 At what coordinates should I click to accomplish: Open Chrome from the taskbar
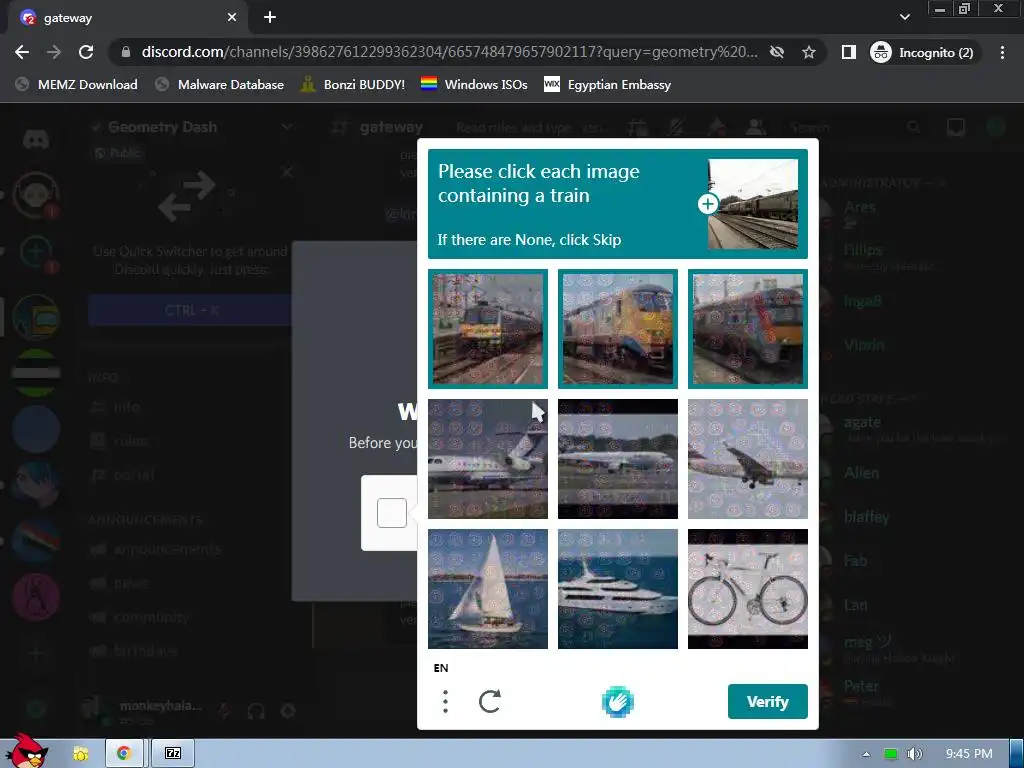coord(123,753)
